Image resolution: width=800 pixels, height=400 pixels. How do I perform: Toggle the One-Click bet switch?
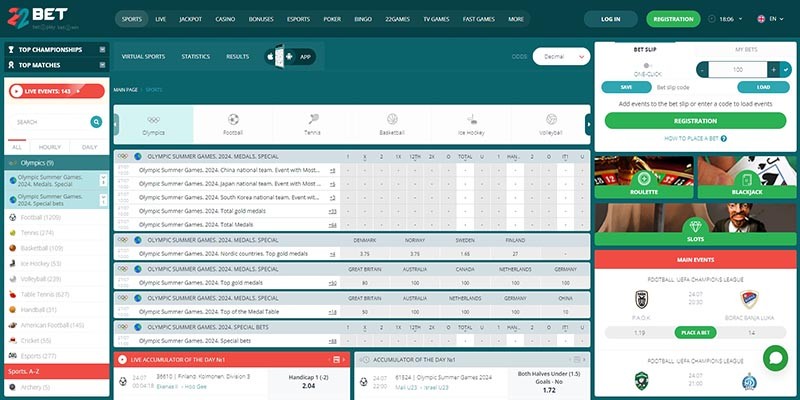click(647, 65)
